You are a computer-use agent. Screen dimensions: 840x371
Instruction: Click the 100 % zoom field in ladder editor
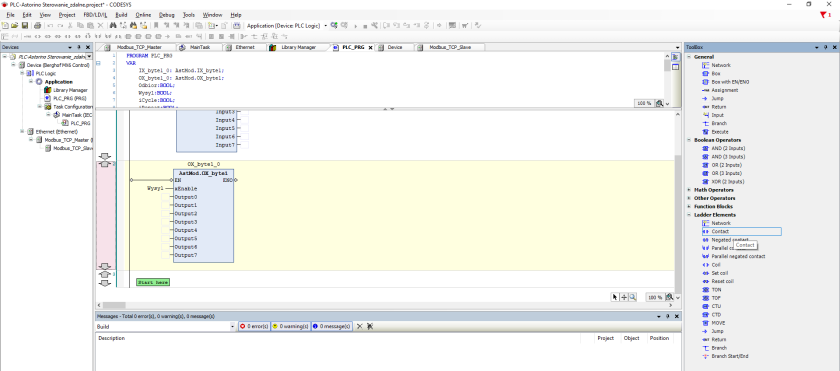coord(654,297)
